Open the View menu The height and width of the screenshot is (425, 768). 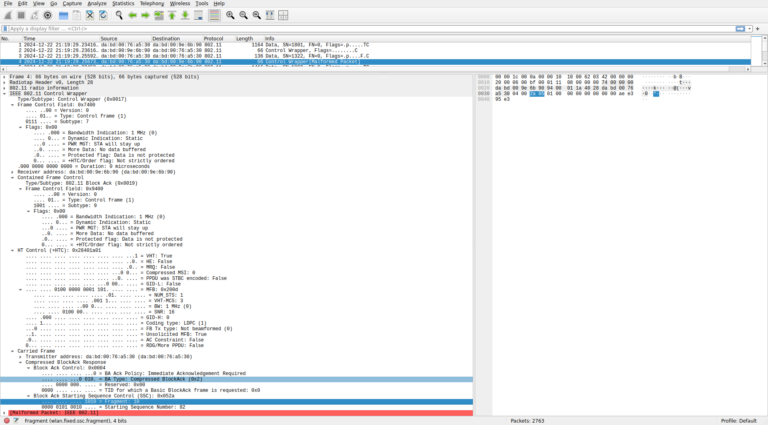(x=38, y=3)
